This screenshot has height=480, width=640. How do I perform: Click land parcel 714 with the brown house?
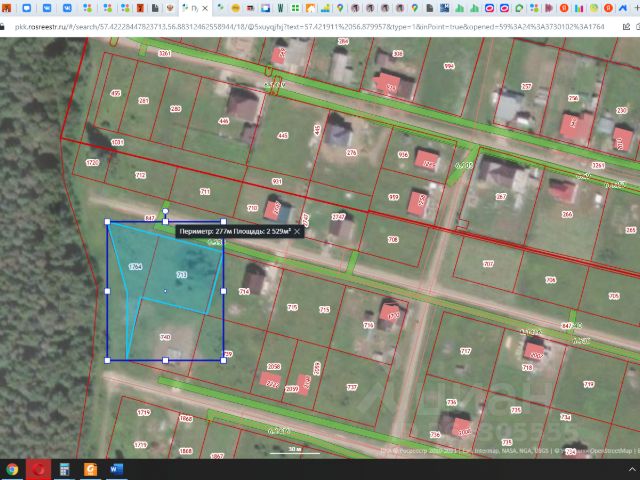point(243,291)
